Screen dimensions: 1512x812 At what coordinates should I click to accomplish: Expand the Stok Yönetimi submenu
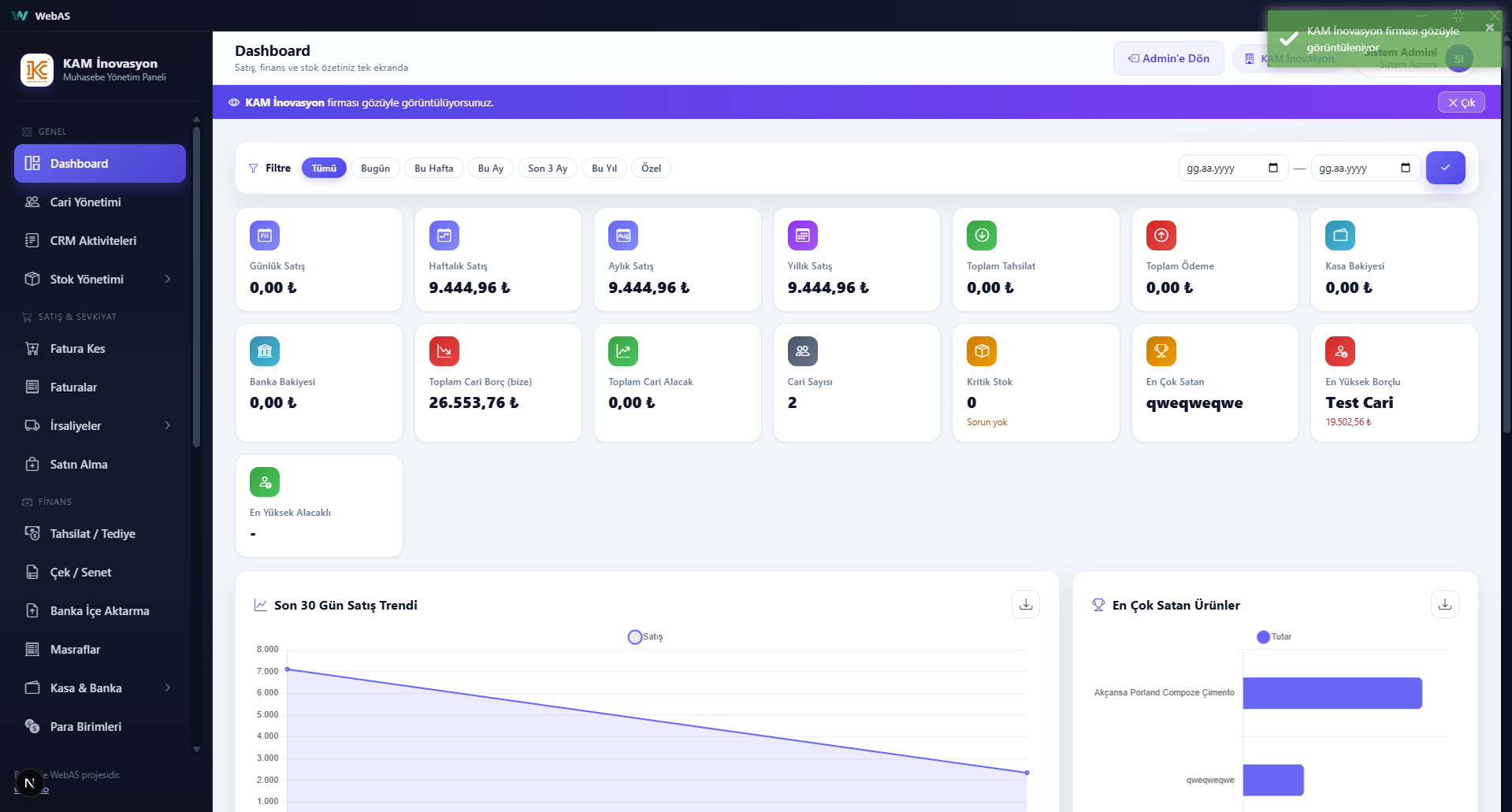pos(168,279)
